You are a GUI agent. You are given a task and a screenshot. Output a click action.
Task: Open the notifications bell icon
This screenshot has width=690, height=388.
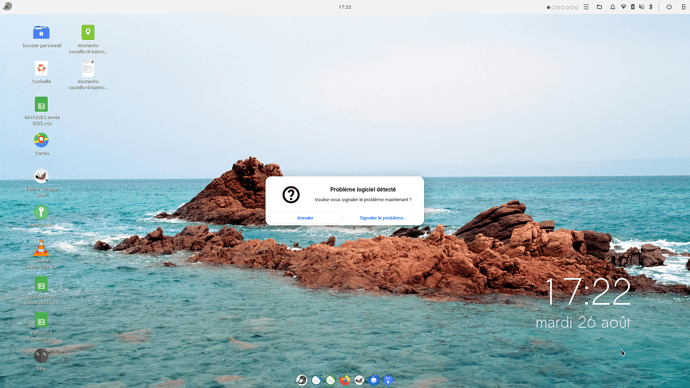(613, 7)
